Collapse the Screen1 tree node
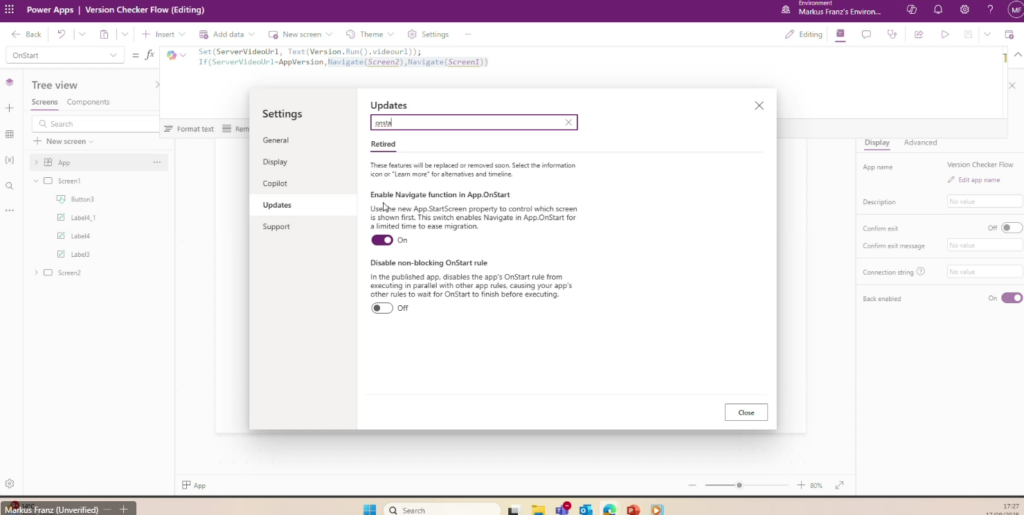1024x515 pixels. tap(36, 181)
